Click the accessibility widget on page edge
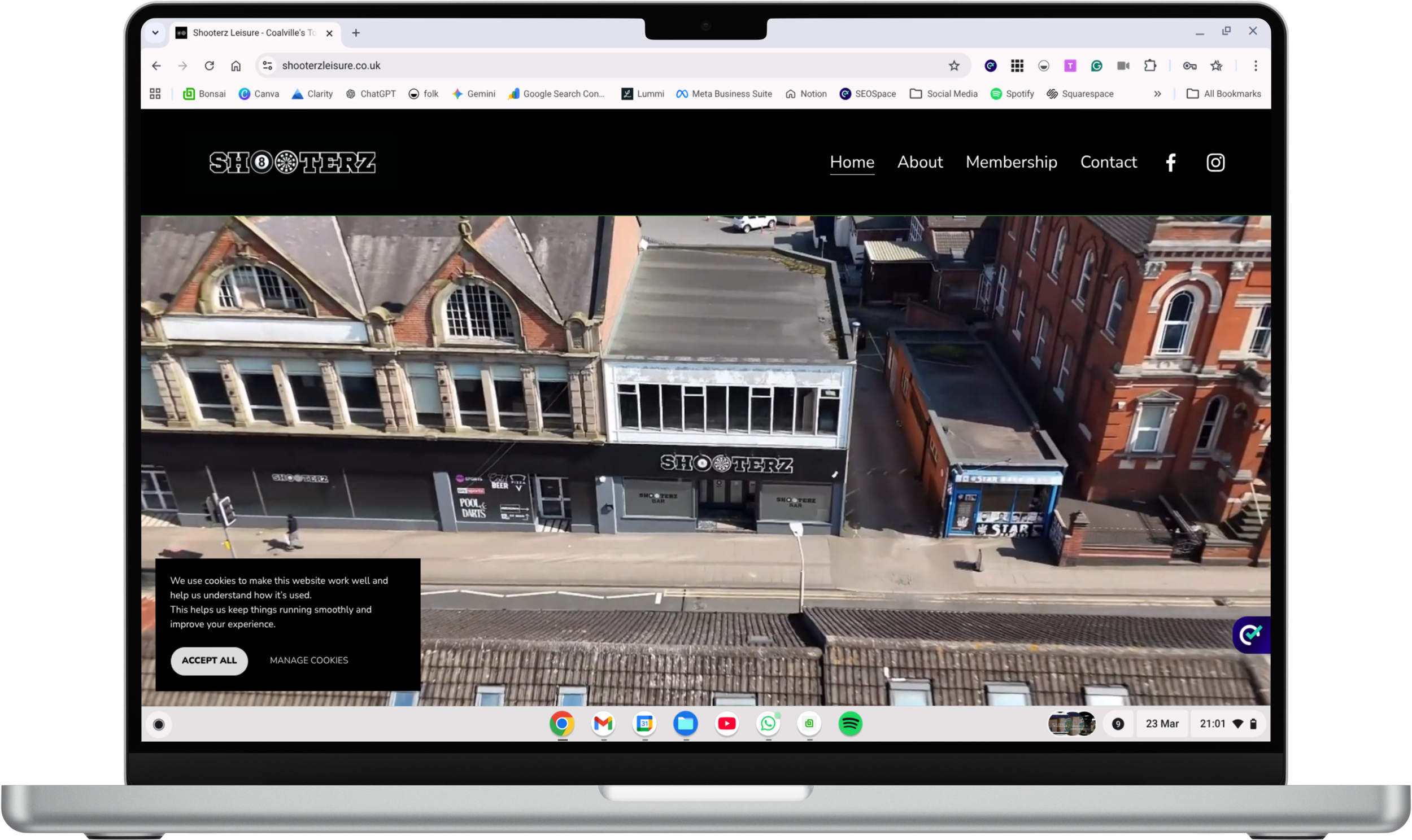Viewport: 1412px width, 840px height. (x=1250, y=635)
